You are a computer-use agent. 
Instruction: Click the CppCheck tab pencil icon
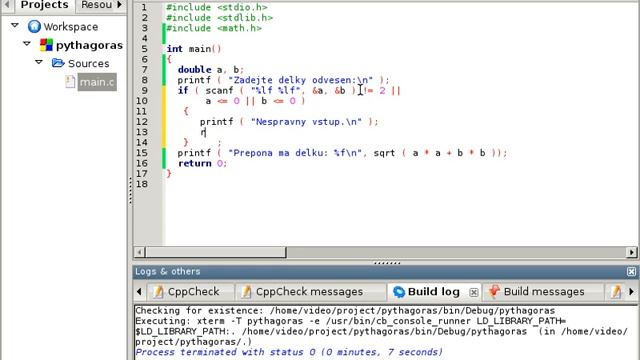[x=158, y=291]
